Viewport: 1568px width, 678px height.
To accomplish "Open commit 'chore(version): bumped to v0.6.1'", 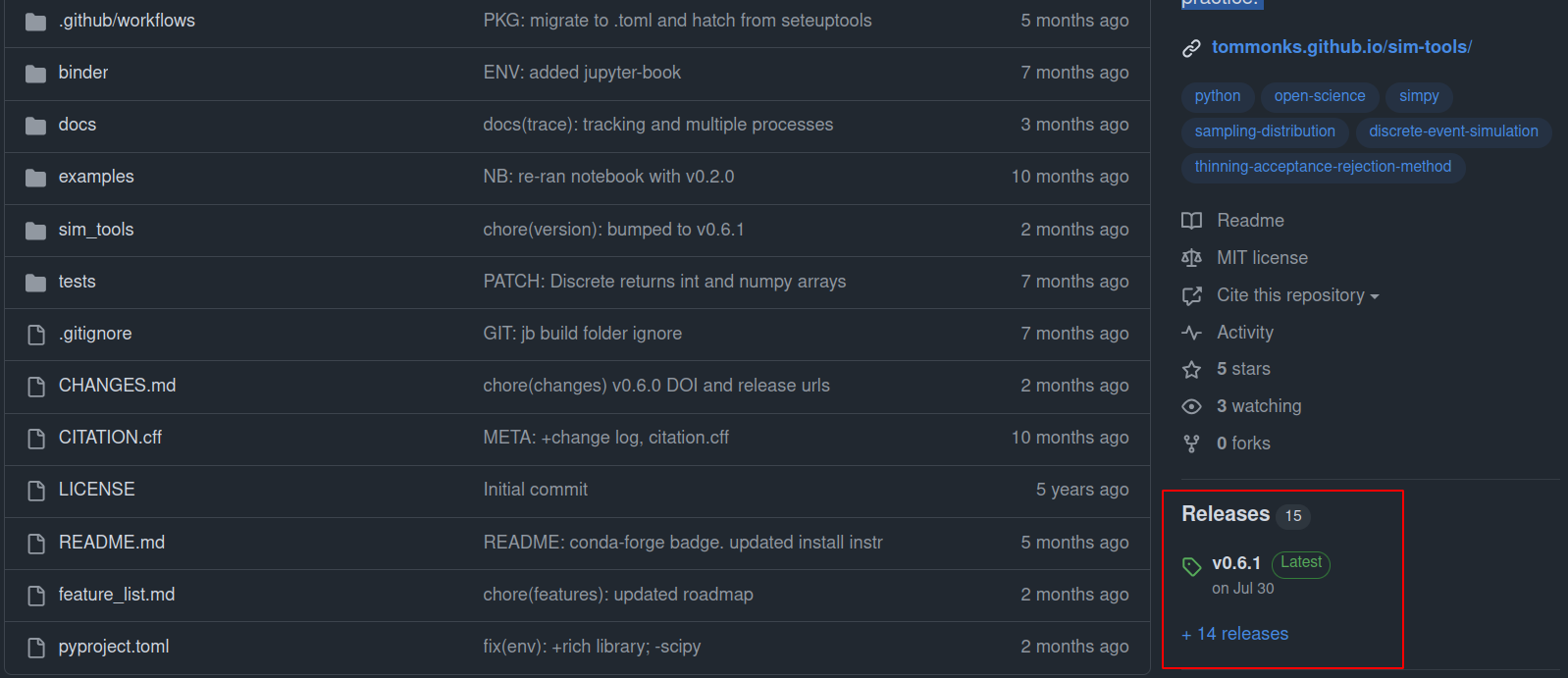I will click(613, 230).
